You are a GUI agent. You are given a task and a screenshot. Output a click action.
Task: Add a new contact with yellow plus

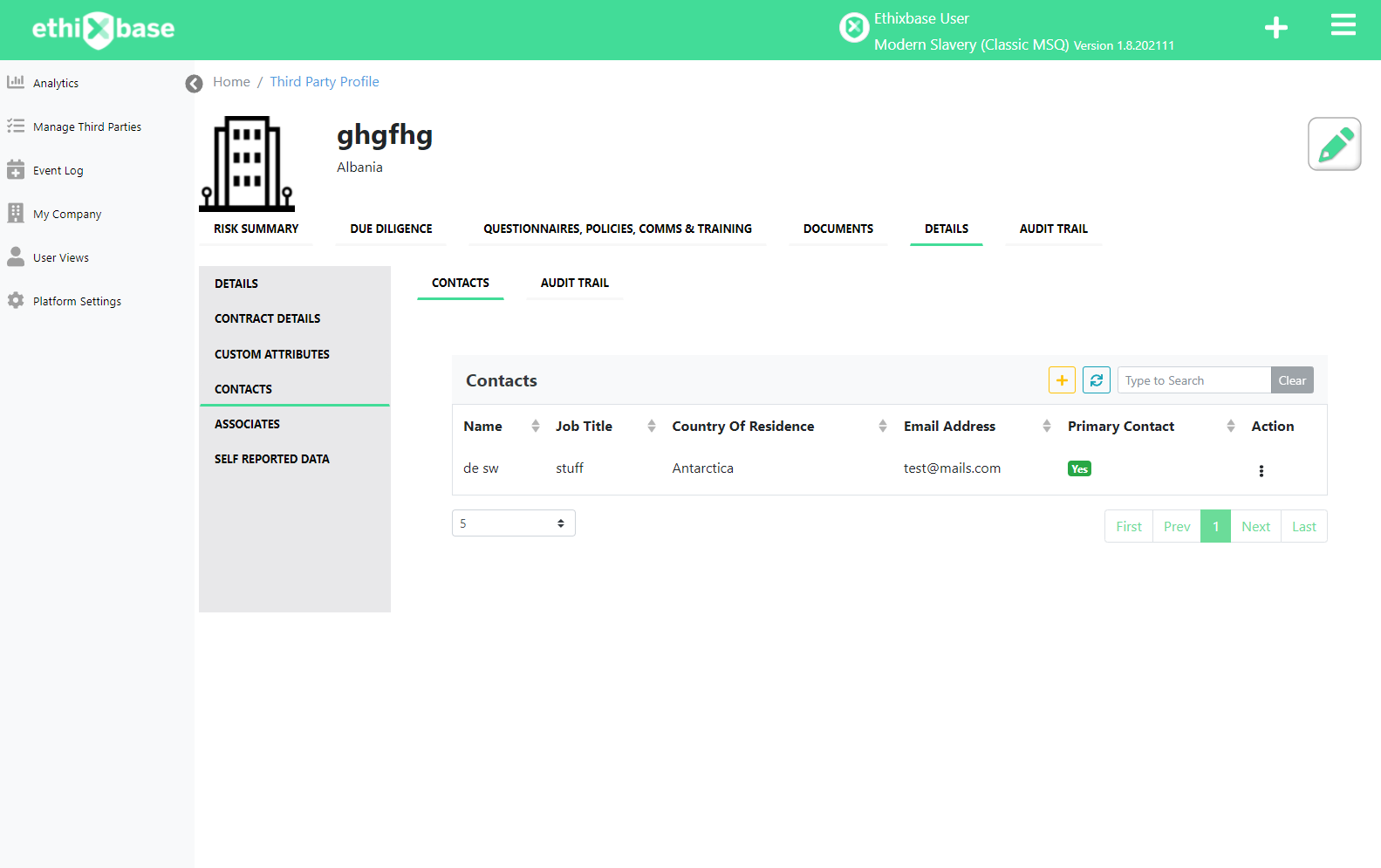[1062, 380]
